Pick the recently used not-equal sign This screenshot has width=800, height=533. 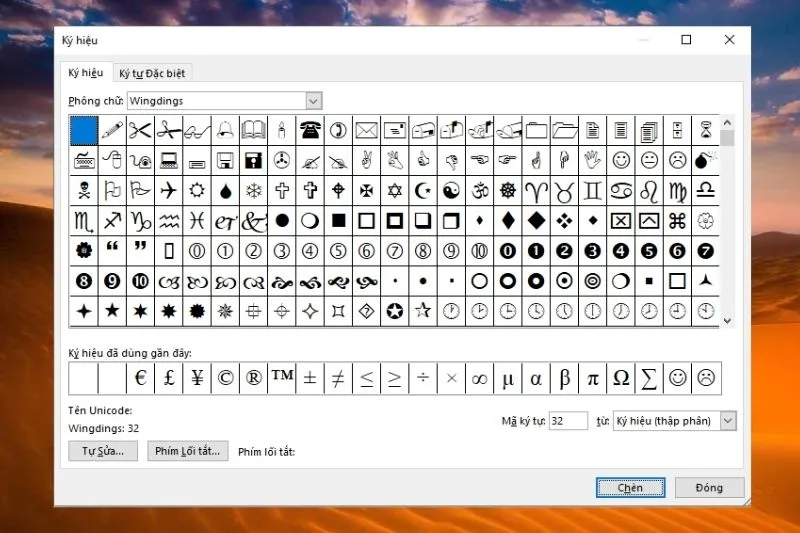pyautogui.click(x=338, y=378)
